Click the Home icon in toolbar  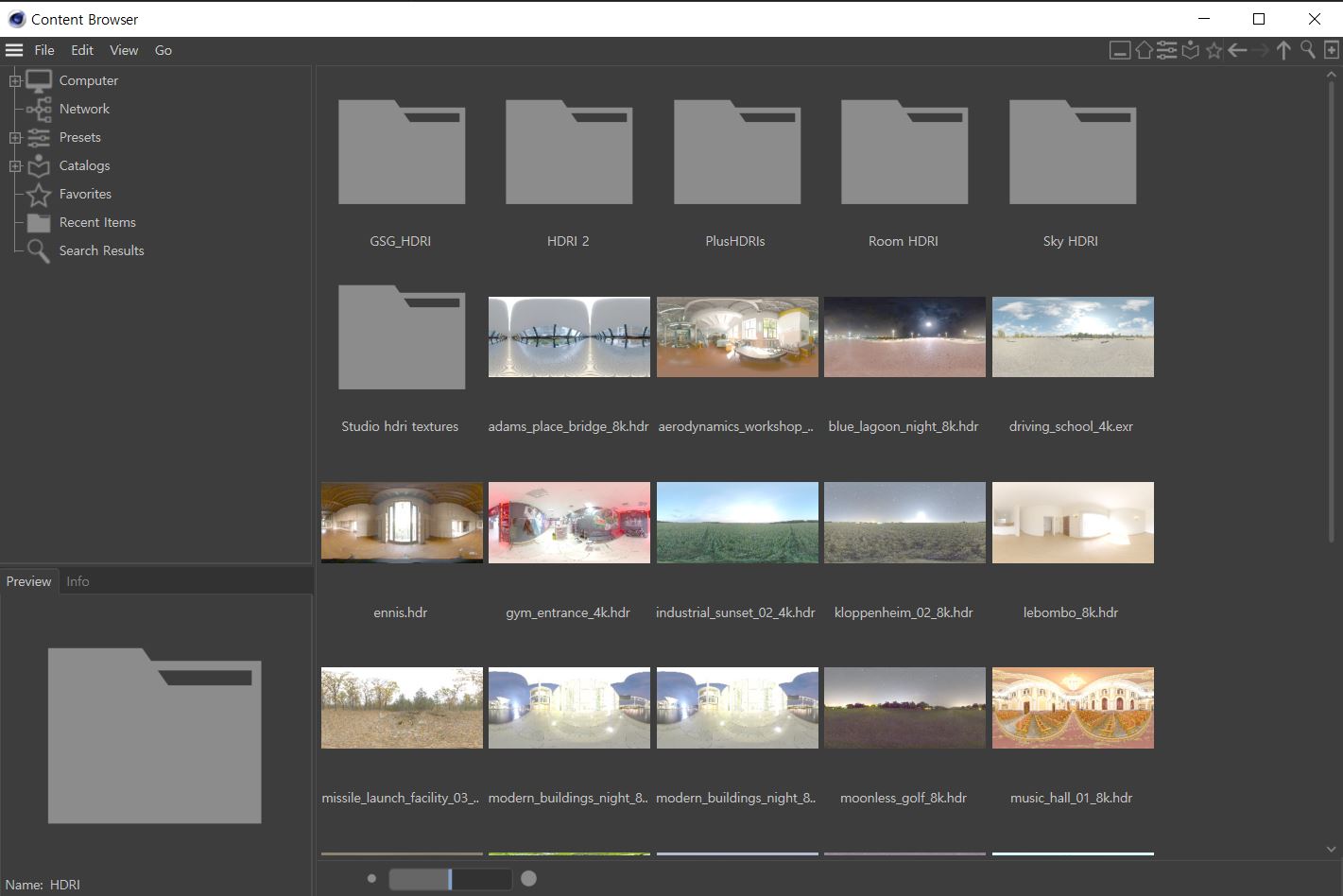(1144, 50)
